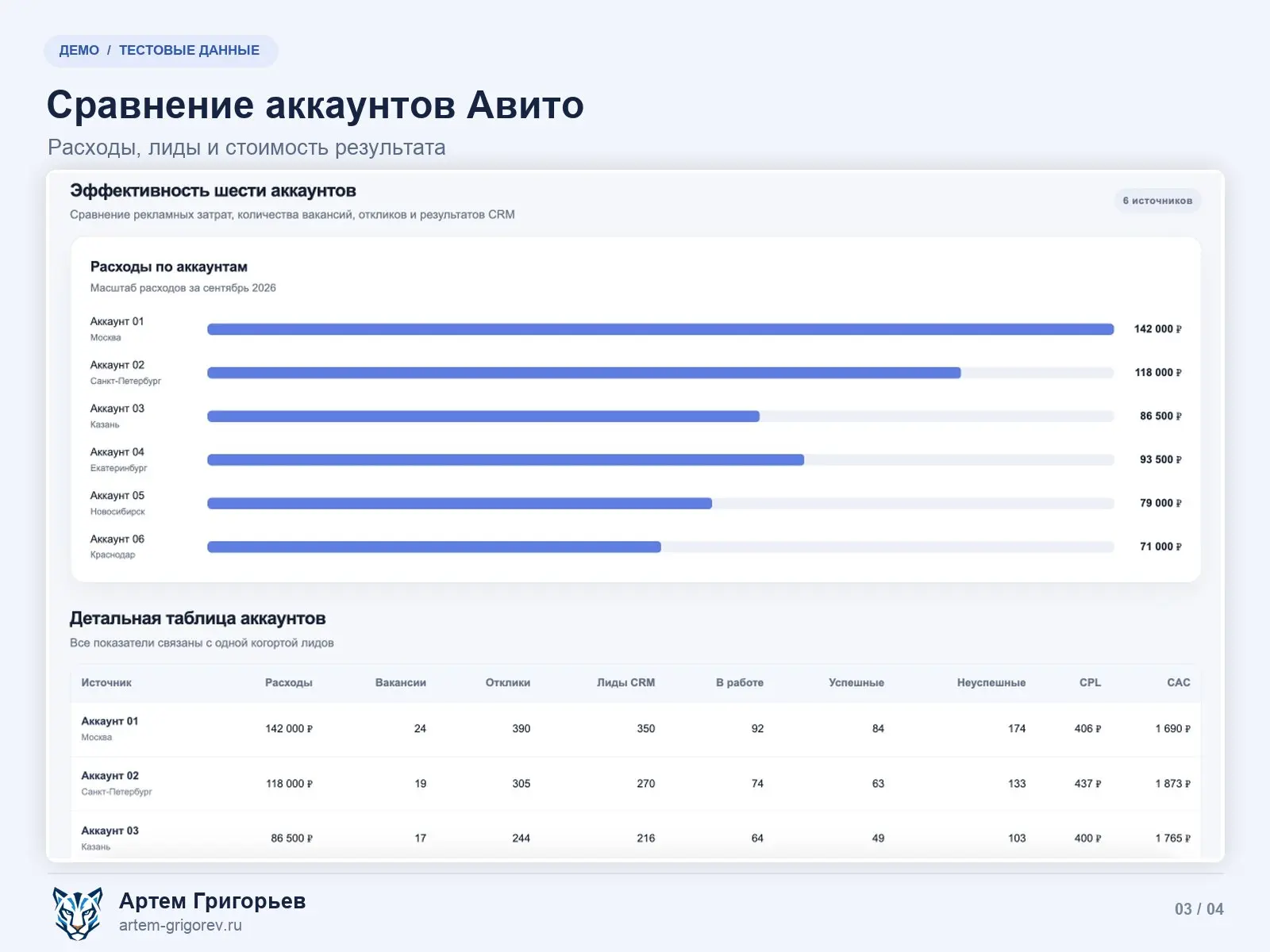
Task: Sort table by "Вакансии" column header
Action: pyautogui.click(x=401, y=682)
